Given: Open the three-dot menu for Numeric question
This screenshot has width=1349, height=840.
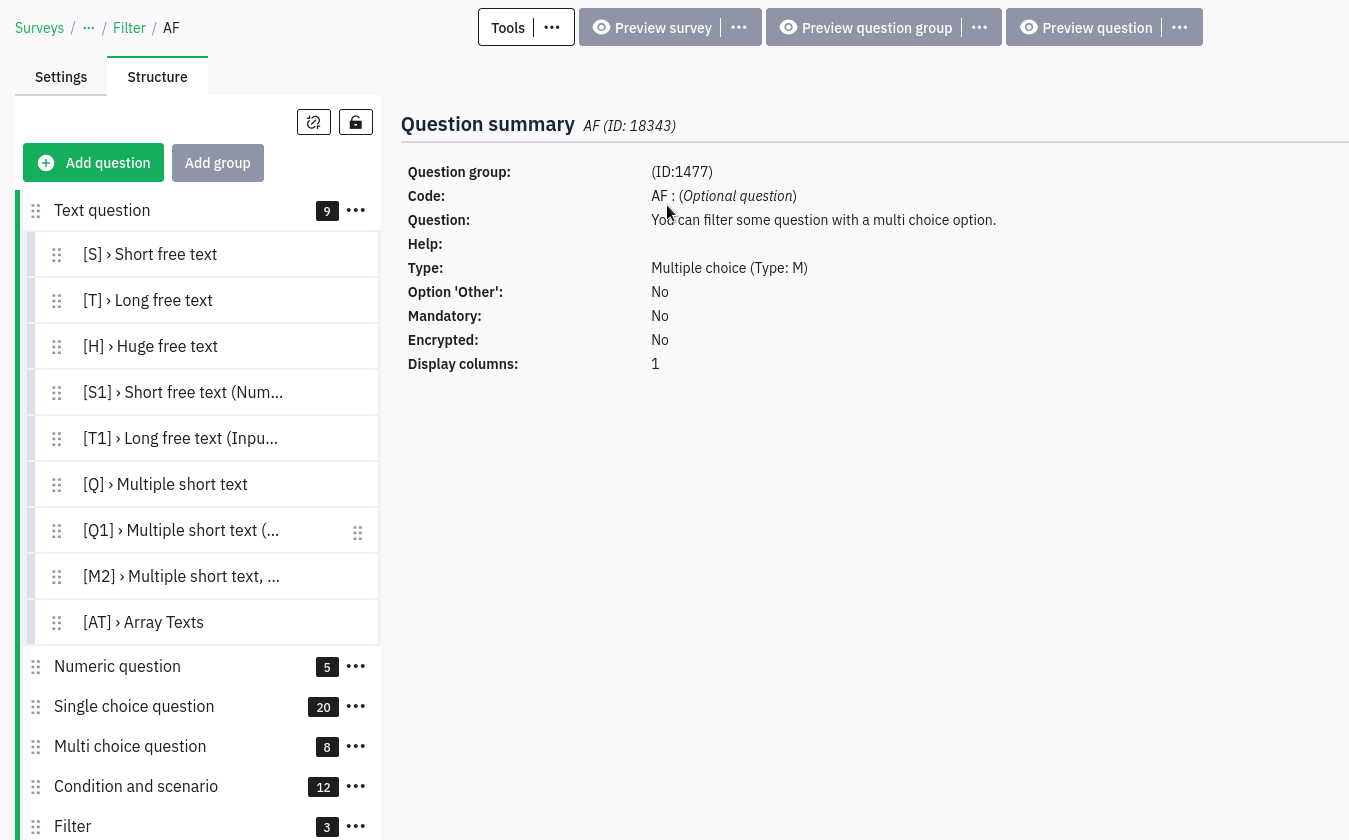Looking at the screenshot, I should click(356, 667).
